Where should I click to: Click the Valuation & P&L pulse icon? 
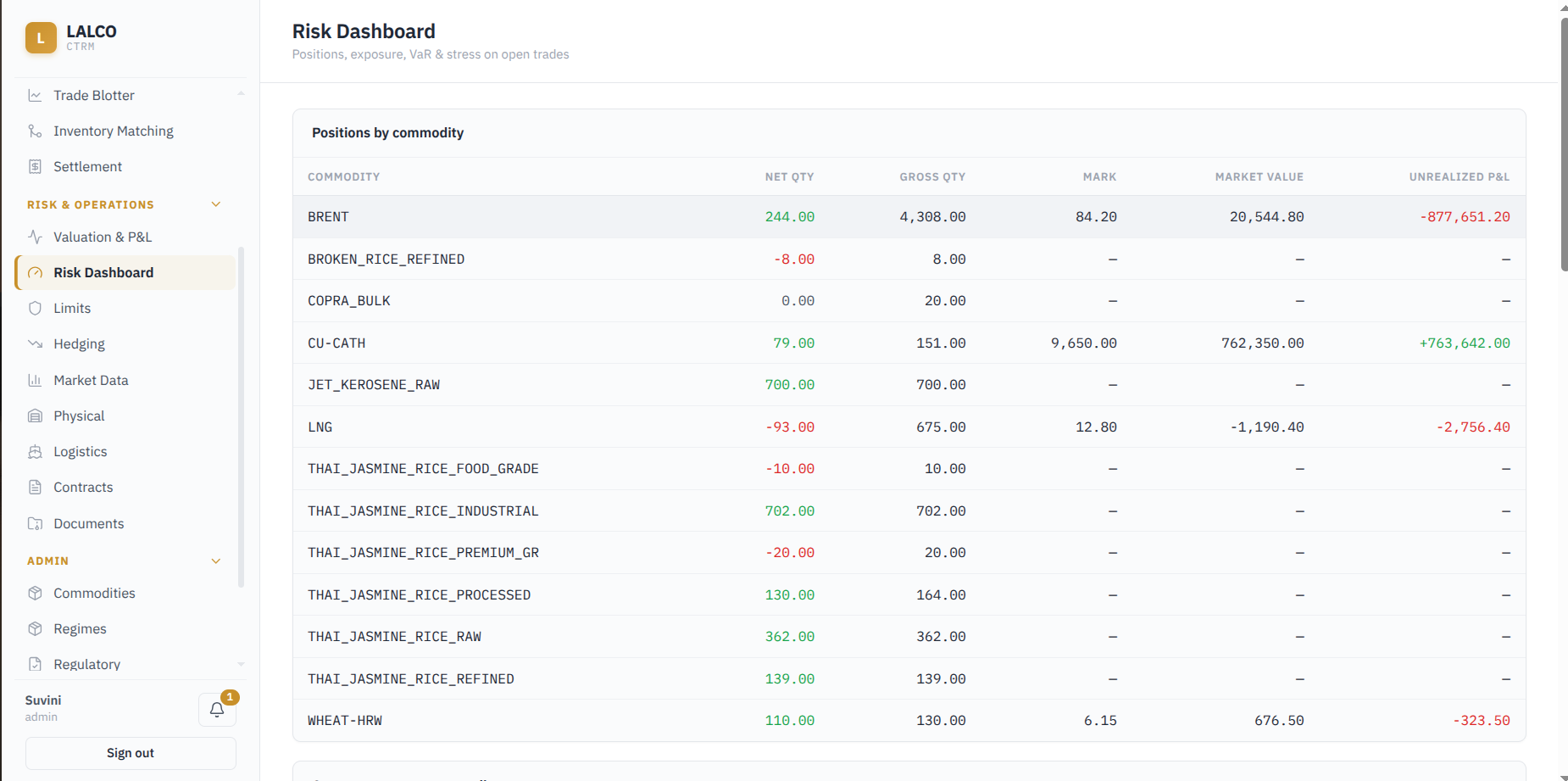35,237
